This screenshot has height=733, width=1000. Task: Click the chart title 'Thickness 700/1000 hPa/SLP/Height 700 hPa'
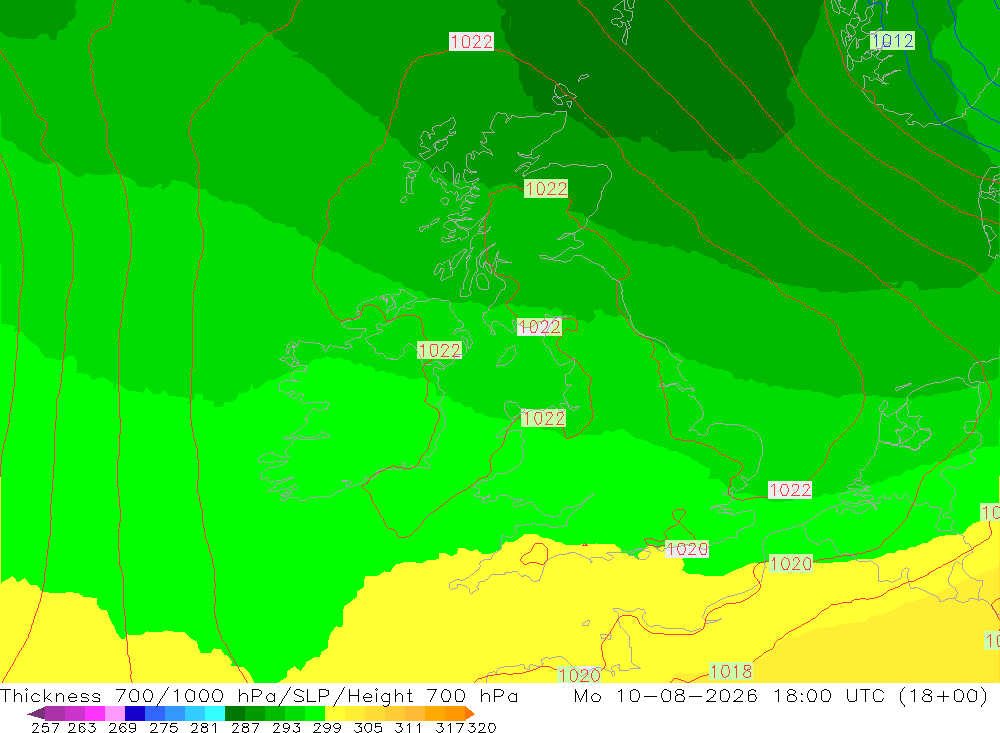(x=259, y=696)
